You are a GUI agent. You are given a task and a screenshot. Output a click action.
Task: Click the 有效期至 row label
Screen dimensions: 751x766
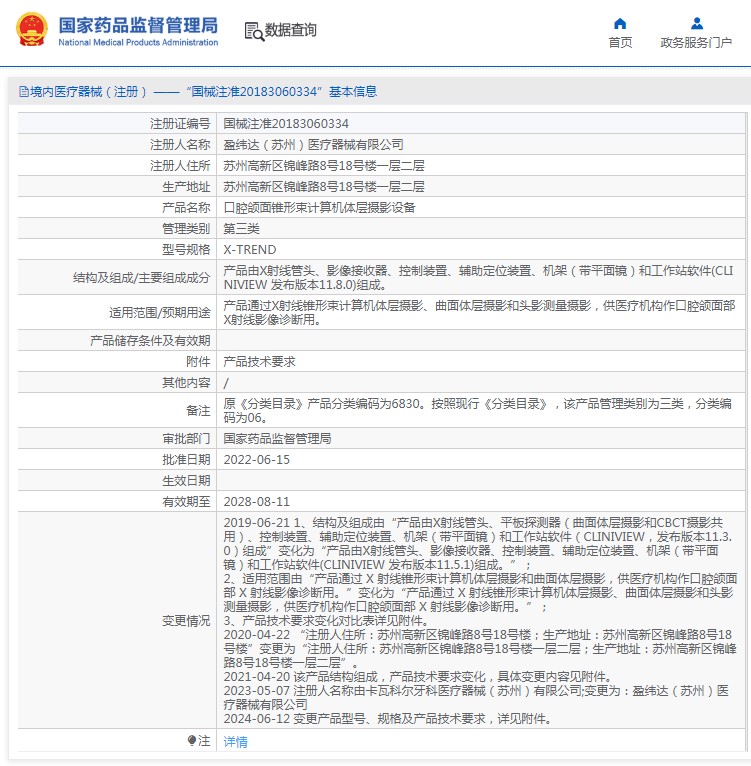tap(186, 502)
